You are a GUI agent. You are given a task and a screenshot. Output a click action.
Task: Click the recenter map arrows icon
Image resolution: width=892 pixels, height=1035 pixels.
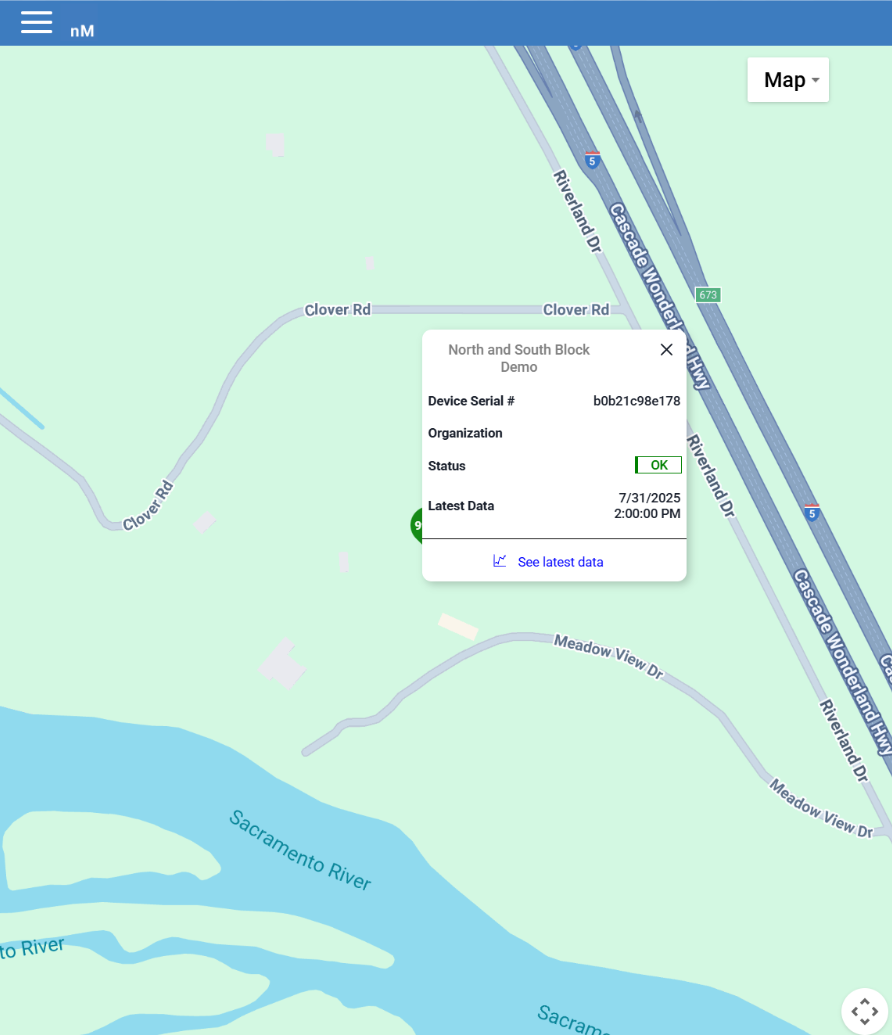point(864,1011)
